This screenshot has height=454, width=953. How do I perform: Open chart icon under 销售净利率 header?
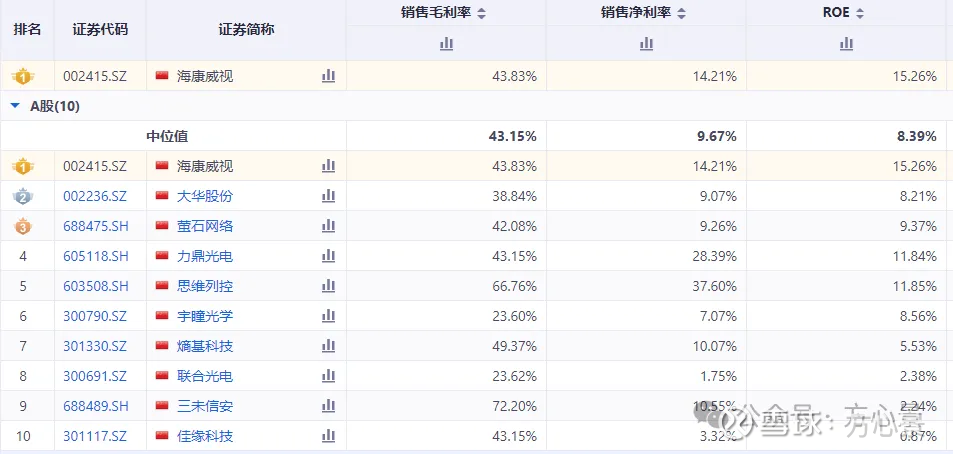647,43
